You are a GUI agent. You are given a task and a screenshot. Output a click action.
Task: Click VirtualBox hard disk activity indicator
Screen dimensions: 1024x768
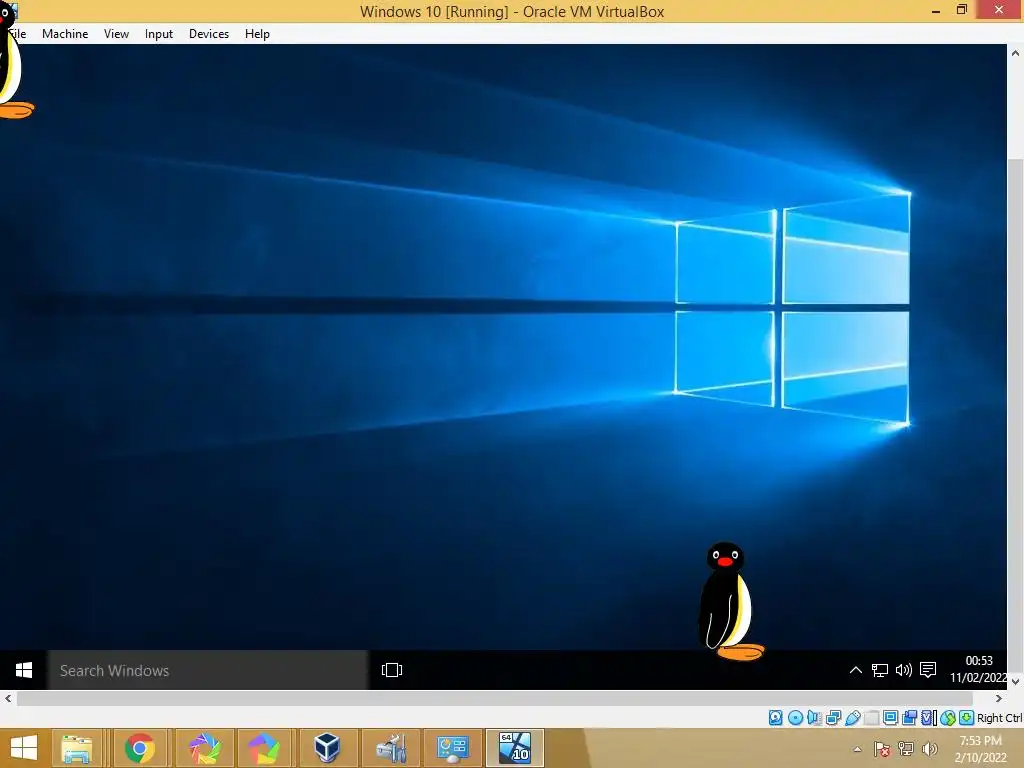point(775,718)
